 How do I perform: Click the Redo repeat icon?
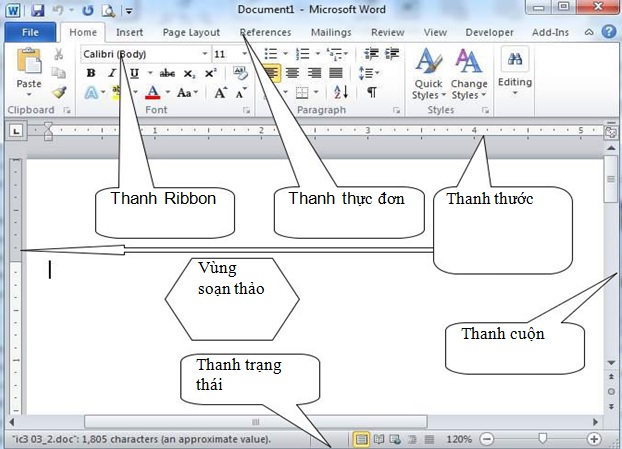click(88, 10)
